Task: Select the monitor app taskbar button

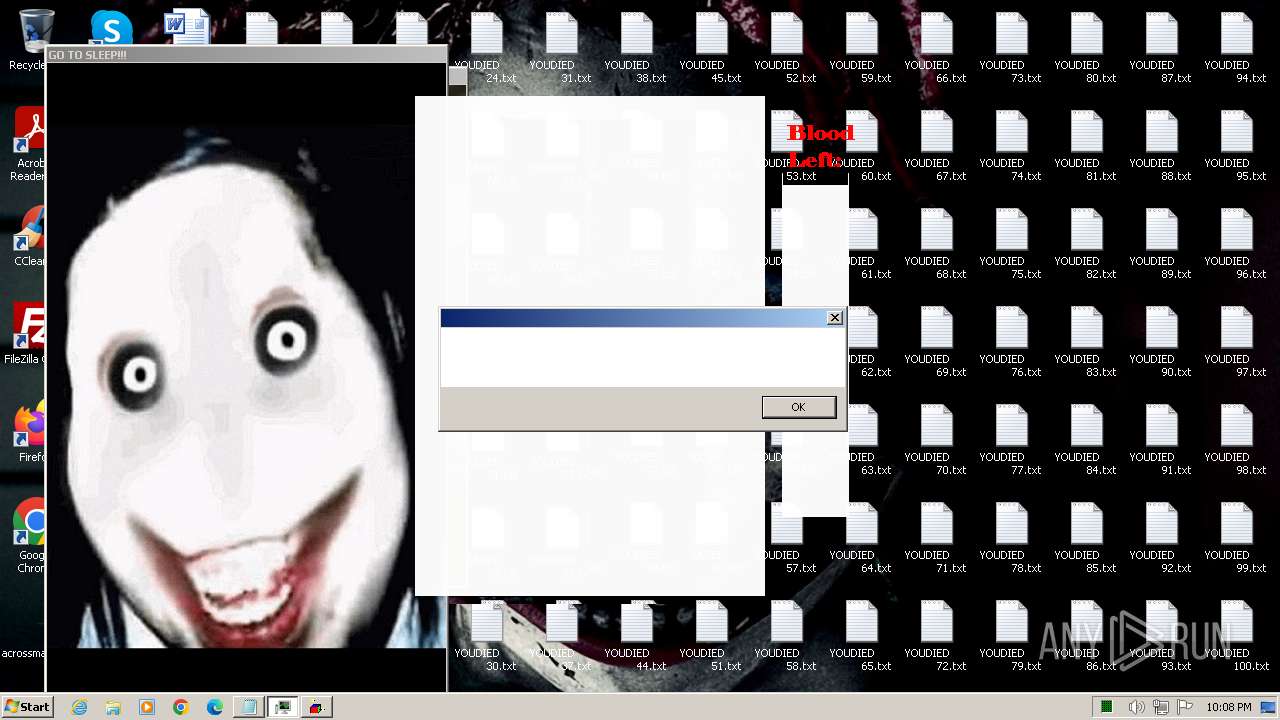Action: click(x=283, y=707)
